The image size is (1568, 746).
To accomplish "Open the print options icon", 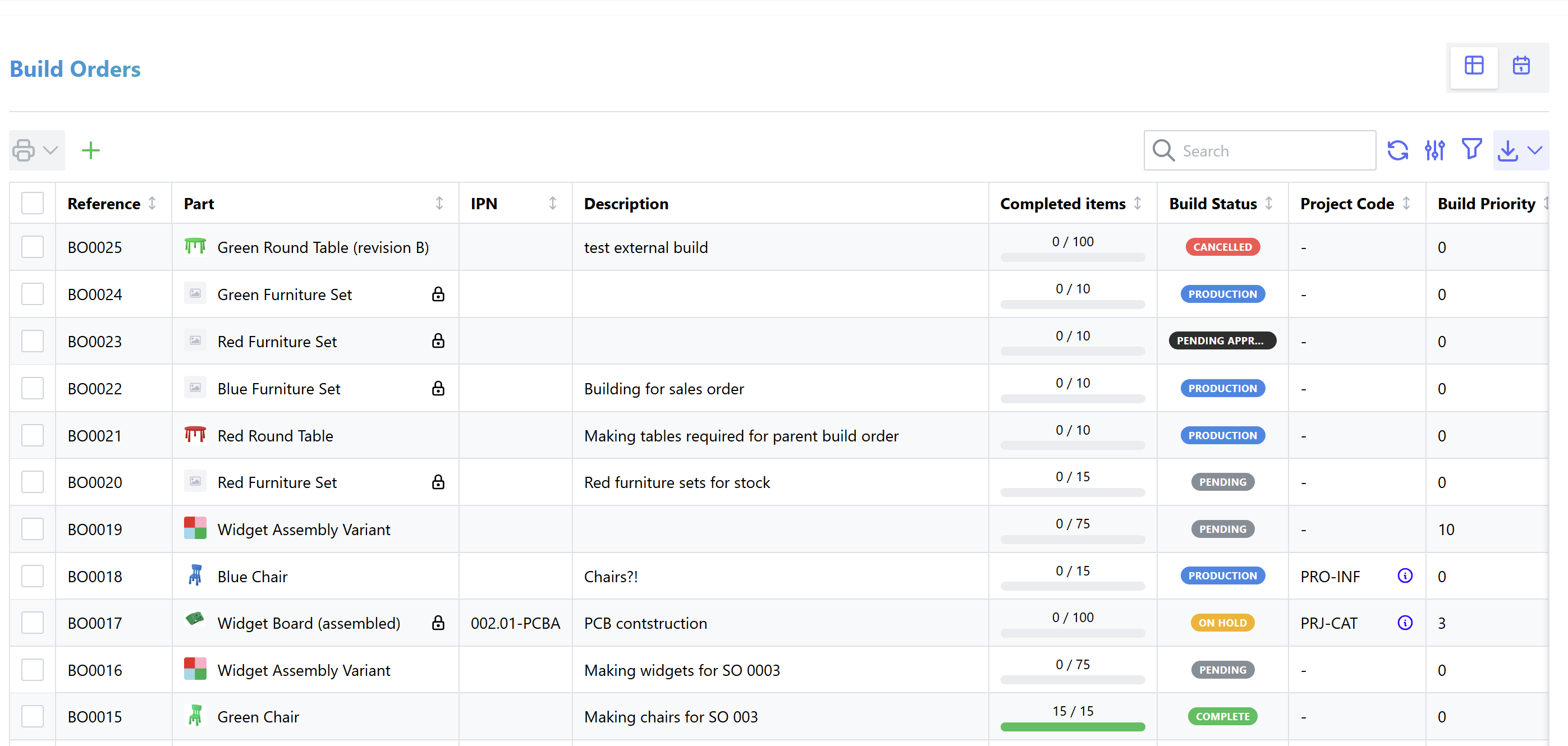I will click(23, 150).
